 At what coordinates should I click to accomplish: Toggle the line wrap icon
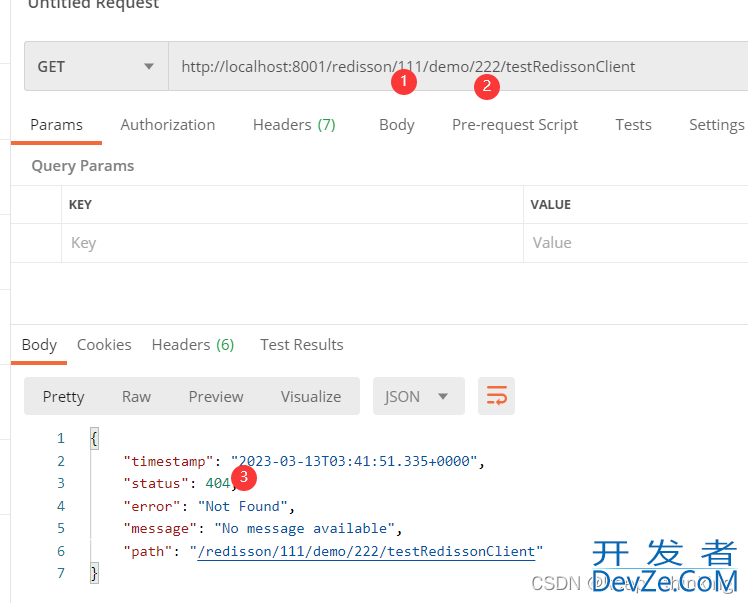pyautogui.click(x=496, y=396)
